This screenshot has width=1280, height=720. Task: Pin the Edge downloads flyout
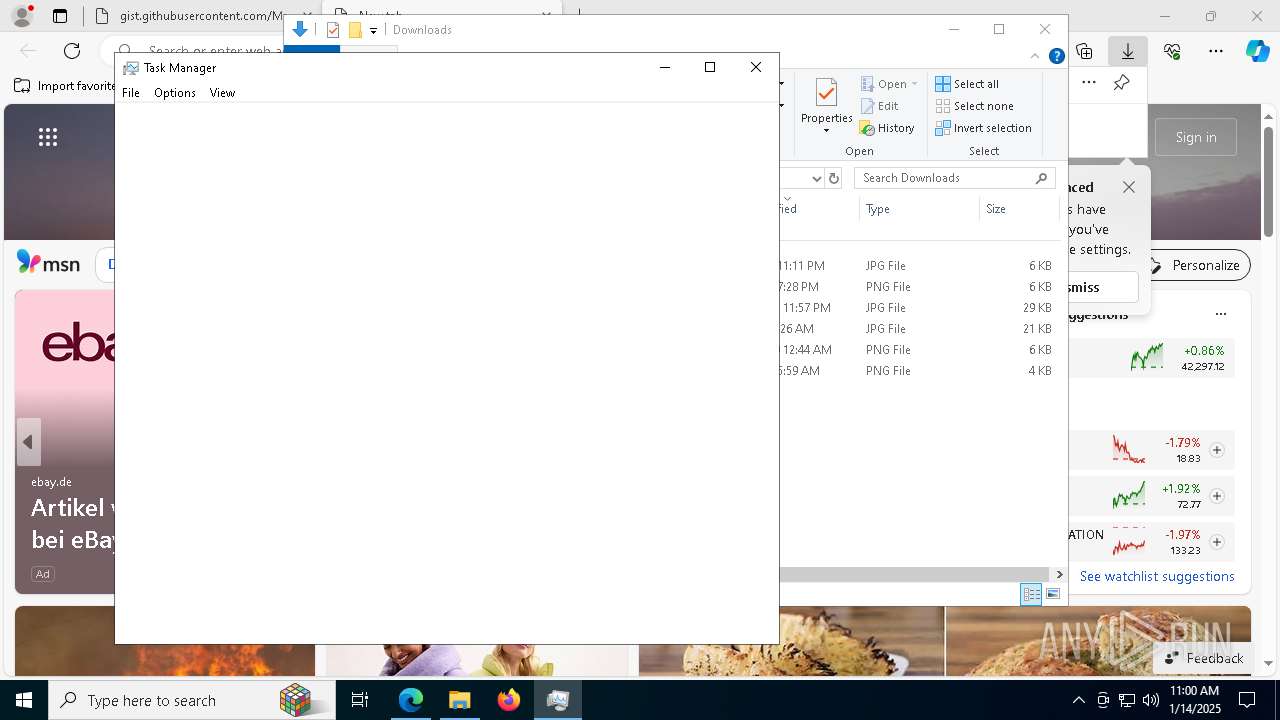(x=1122, y=83)
